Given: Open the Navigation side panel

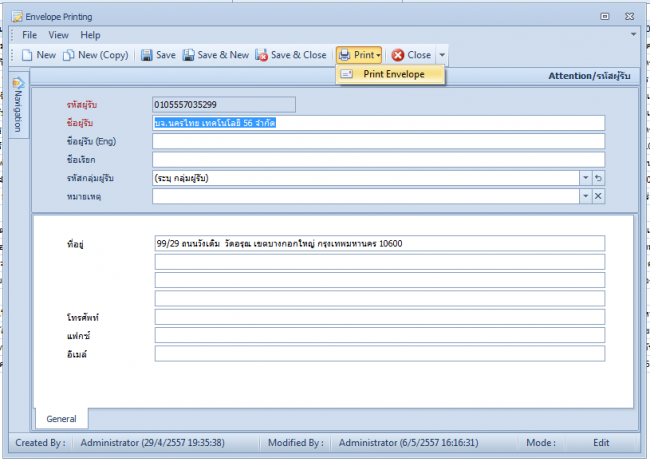Looking at the screenshot, I should [x=18, y=105].
